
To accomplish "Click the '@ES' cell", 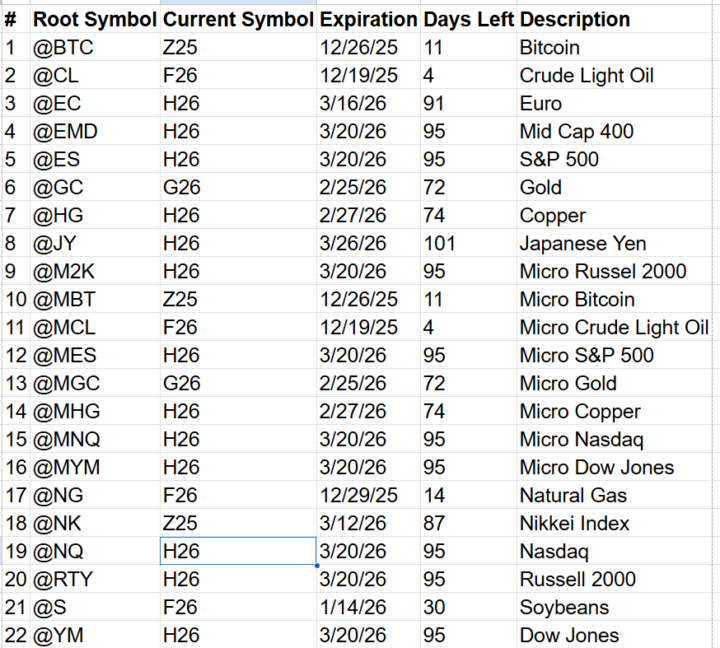I will [95, 159].
